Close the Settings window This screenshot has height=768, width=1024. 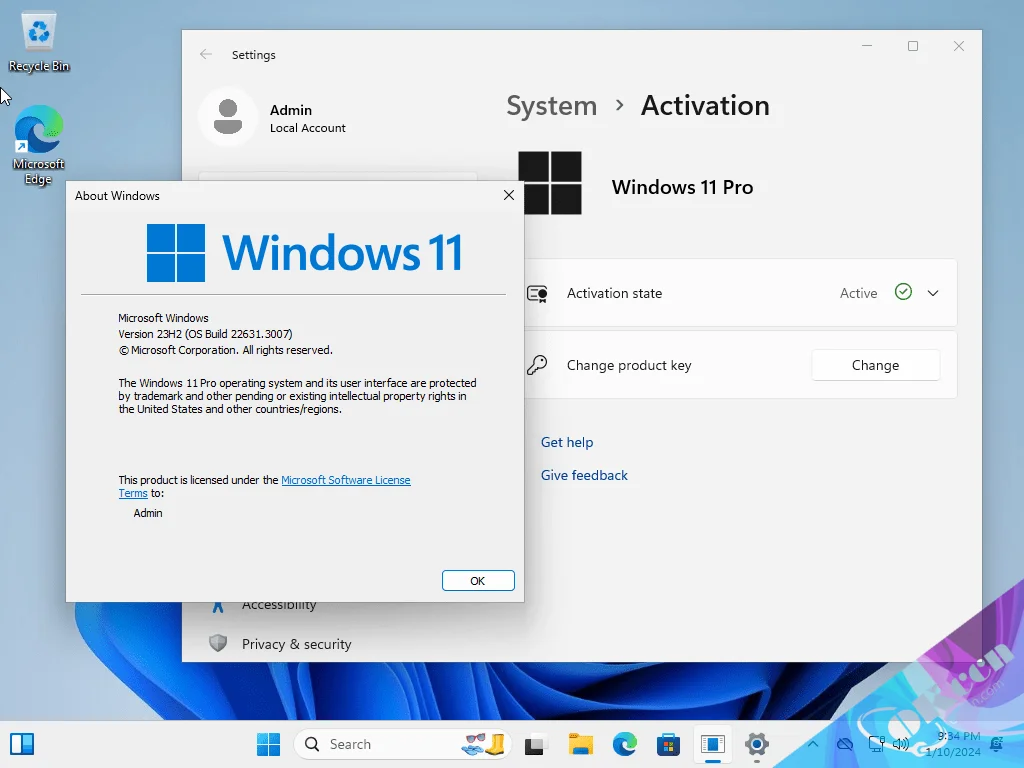[959, 46]
